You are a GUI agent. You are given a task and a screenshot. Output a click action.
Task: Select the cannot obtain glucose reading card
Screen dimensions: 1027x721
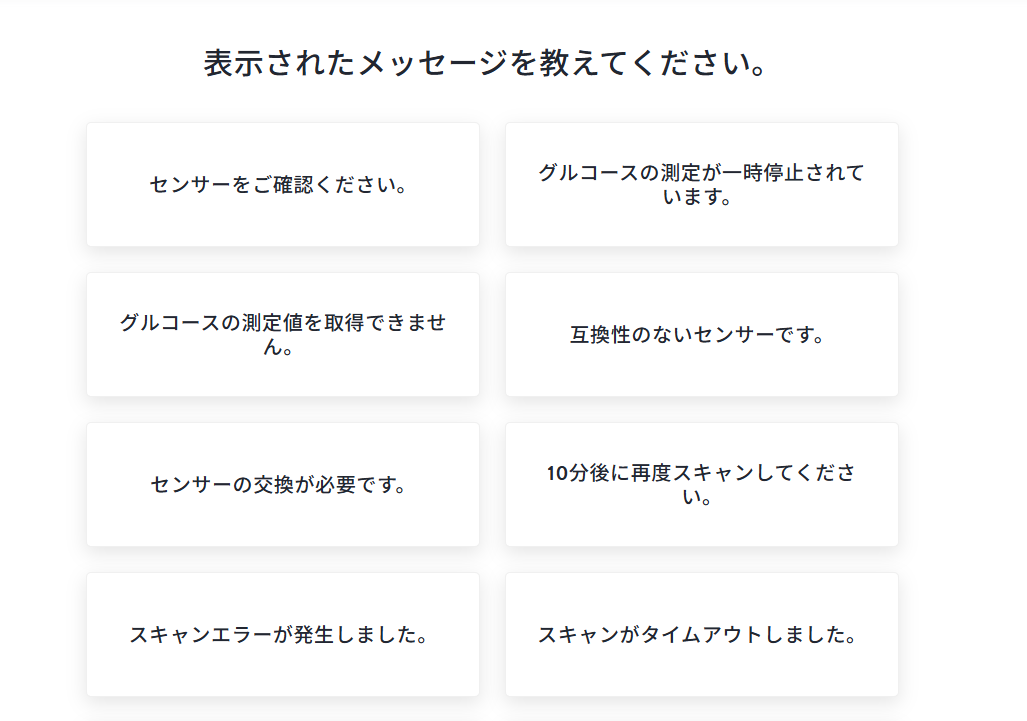[282, 335]
